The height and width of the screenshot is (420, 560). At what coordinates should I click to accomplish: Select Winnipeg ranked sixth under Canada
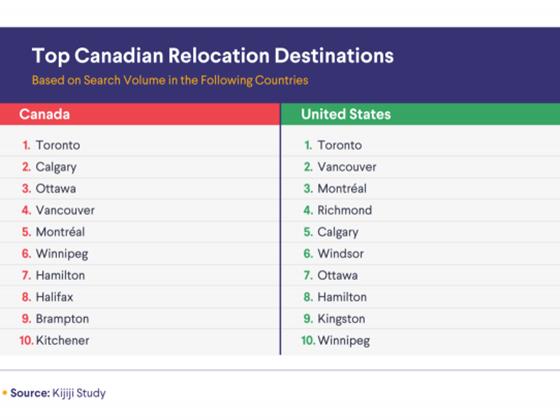(62, 254)
